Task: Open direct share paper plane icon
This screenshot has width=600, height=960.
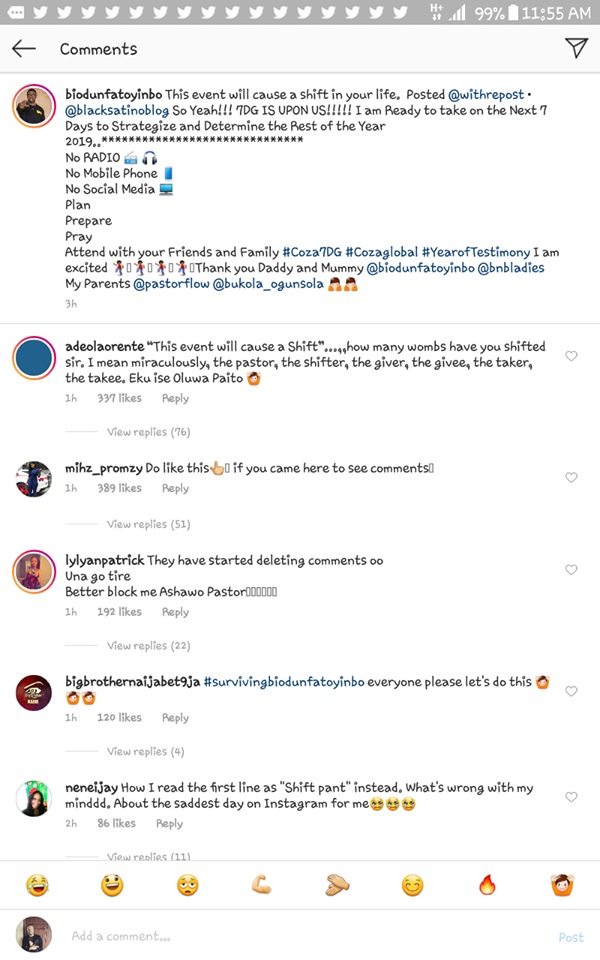Action: pos(575,48)
